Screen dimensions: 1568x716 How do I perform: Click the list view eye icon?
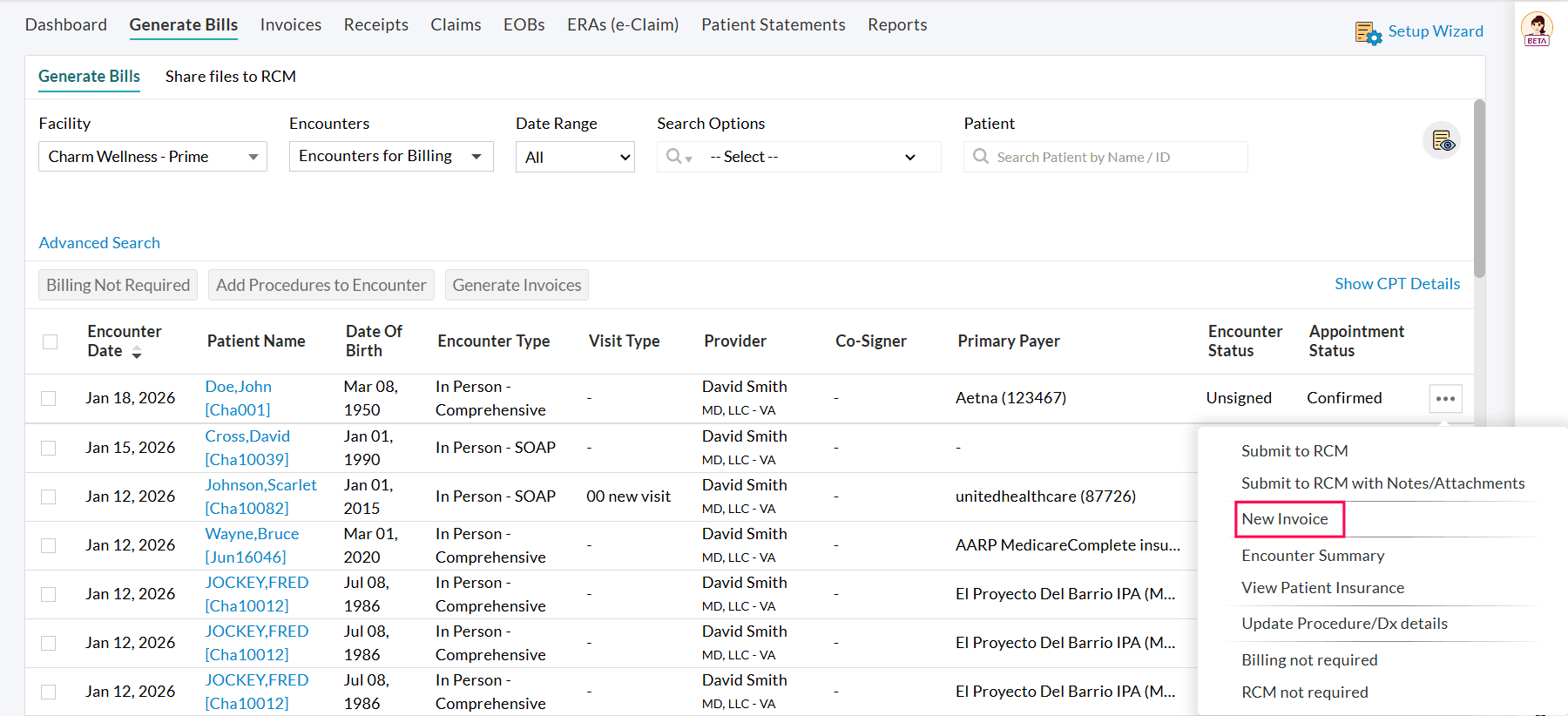[1442, 140]
